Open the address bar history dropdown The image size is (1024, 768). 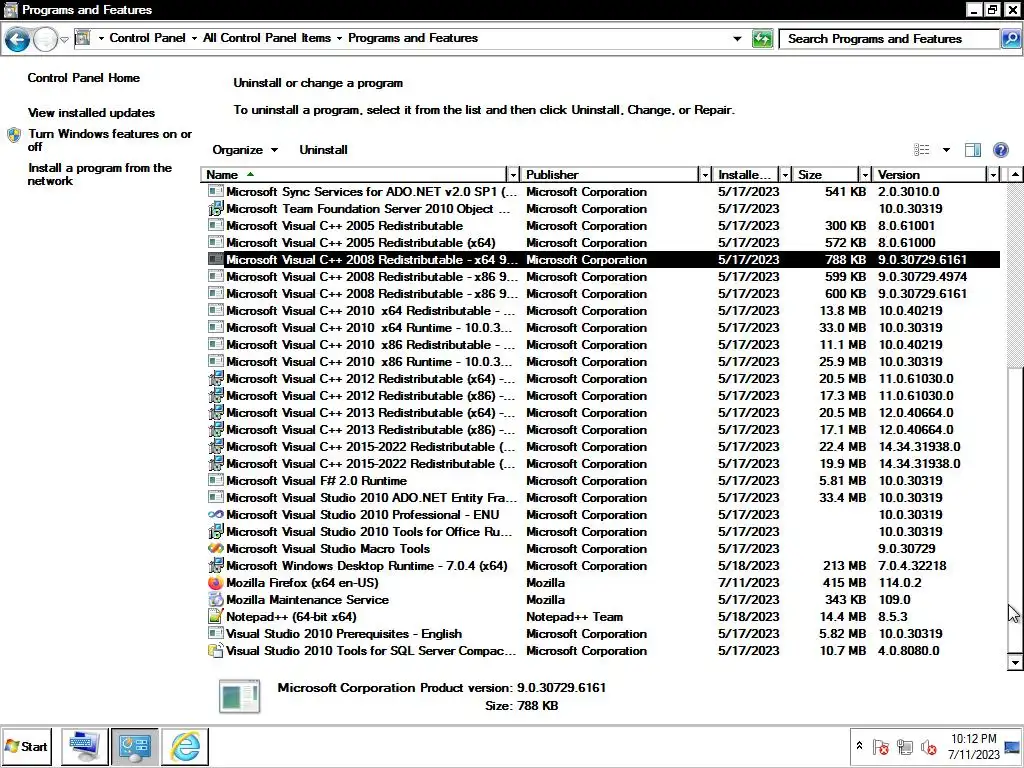click(737, 39)
